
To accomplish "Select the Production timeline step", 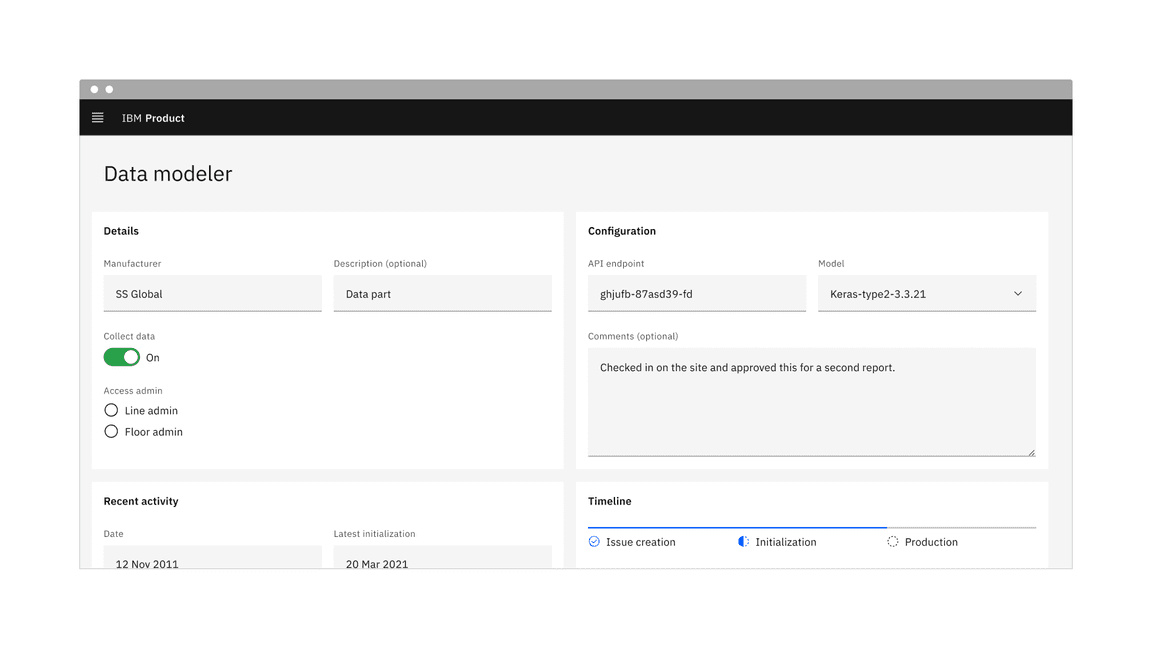I will [931, 541].
